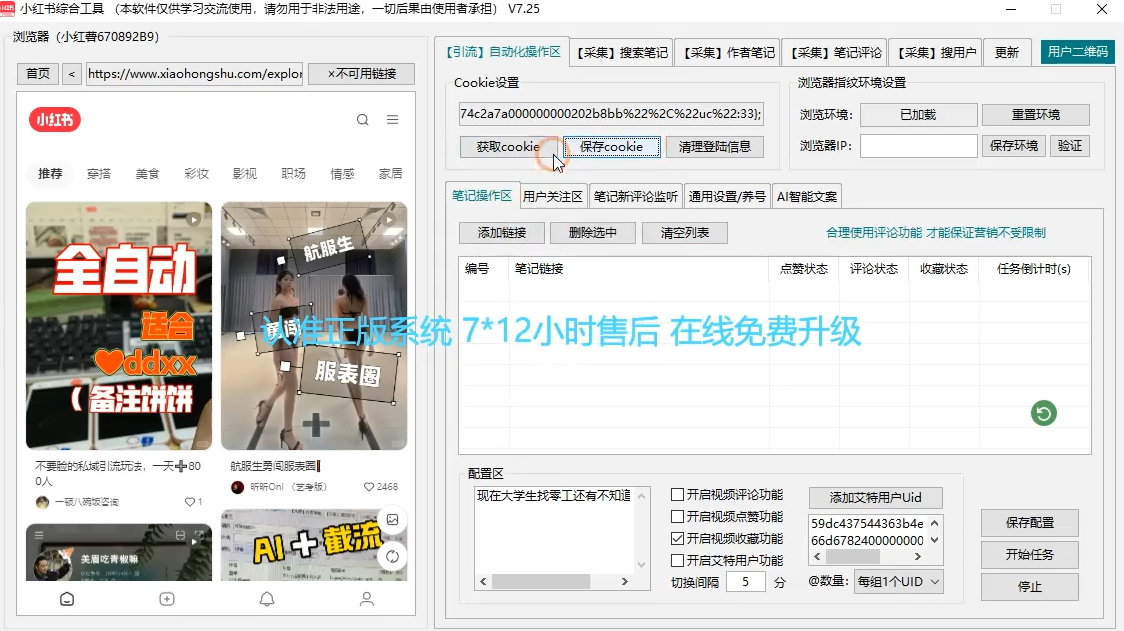Focus the browser URL address field
The width and height of the screenshot is (1124, 631).
[x=195, y=74]
